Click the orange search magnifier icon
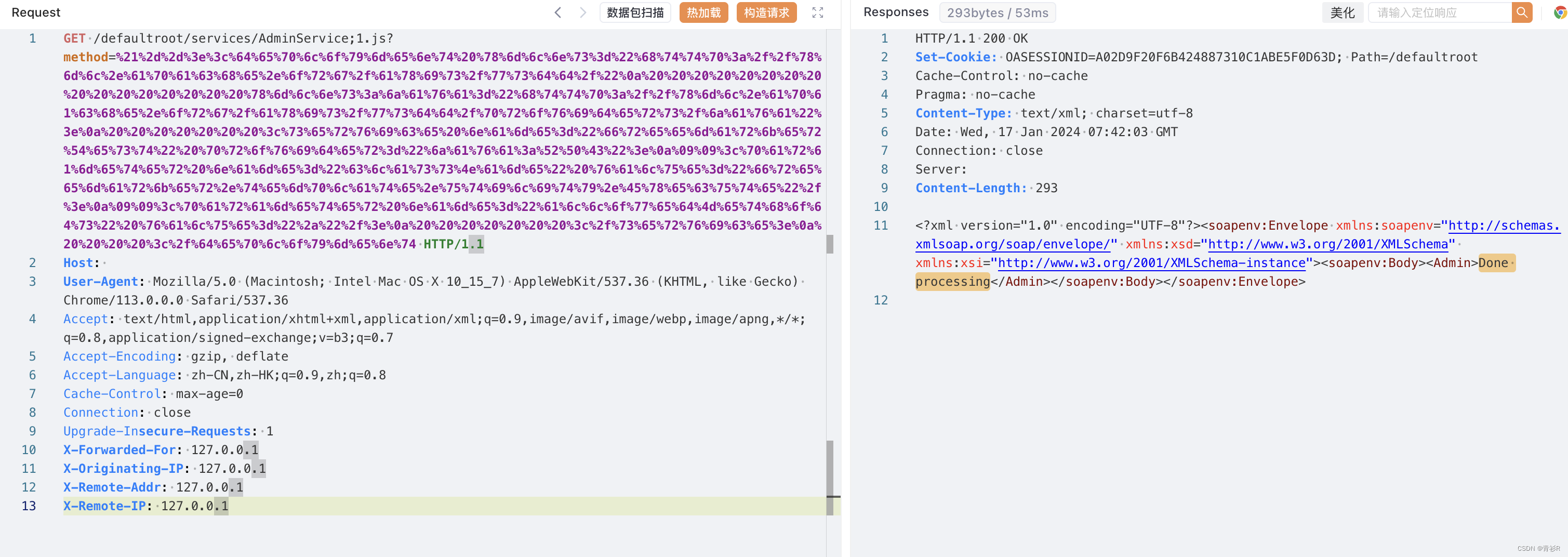The image size is (1568, 557). [1522, 12]
